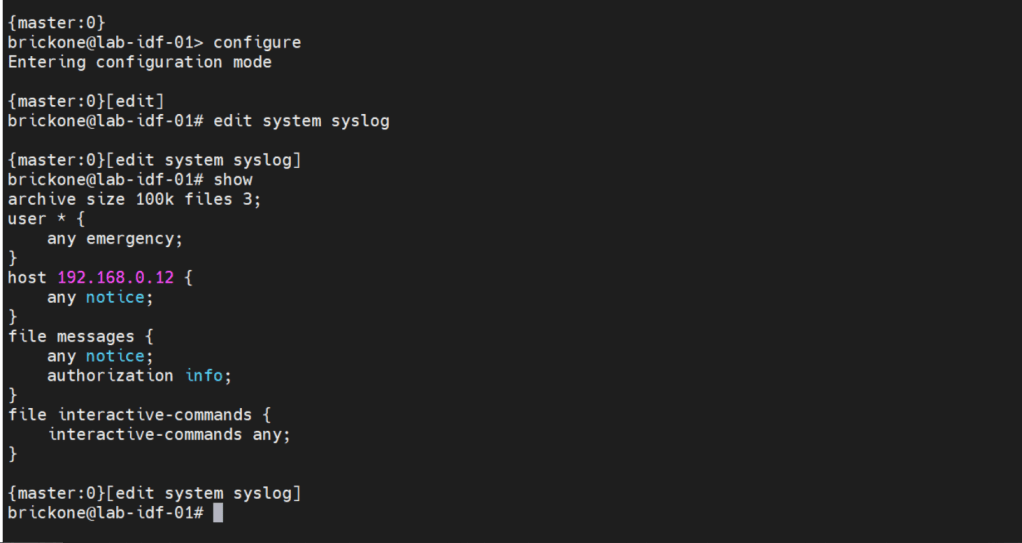Click the word "host" before the IP

[27, 277]
